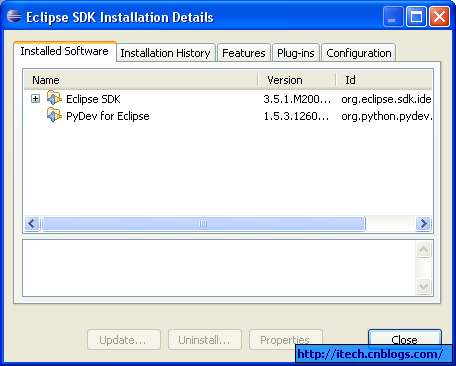This screenshot has width=456, height=366.
Task: Click the org.eclipse.sdk.ide Id cell
Action: (386, 99)
